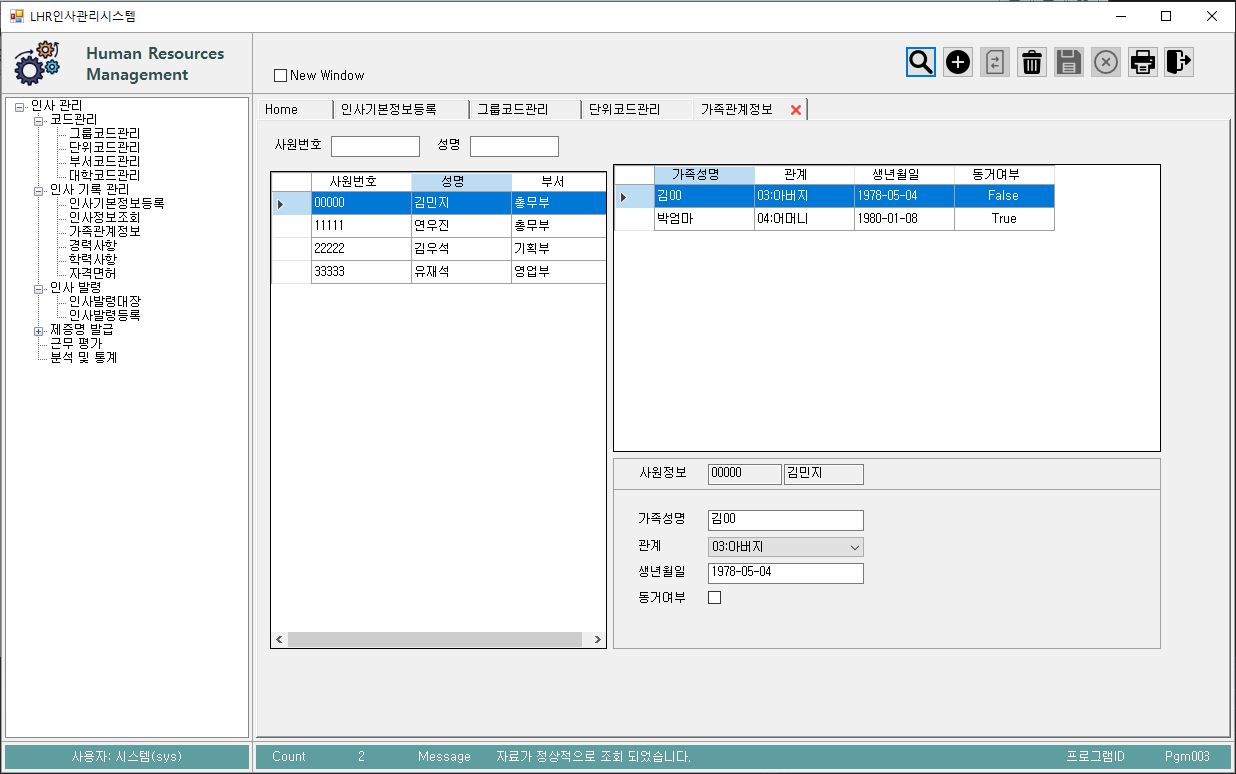
Task: Open 인사정보조회 in the tree
Action: pyautogui.click(x=104, y=218)
